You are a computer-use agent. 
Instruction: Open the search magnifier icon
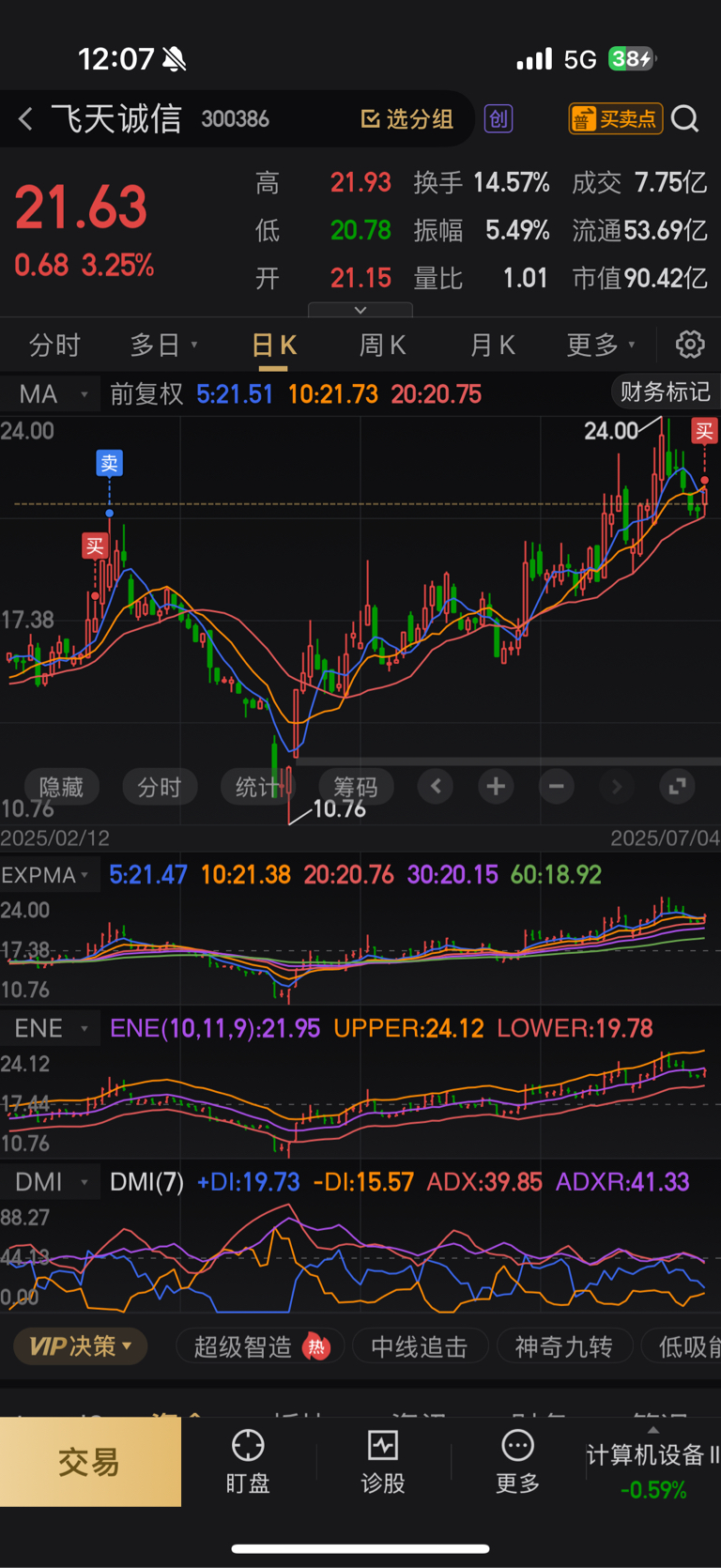point(685,119)
